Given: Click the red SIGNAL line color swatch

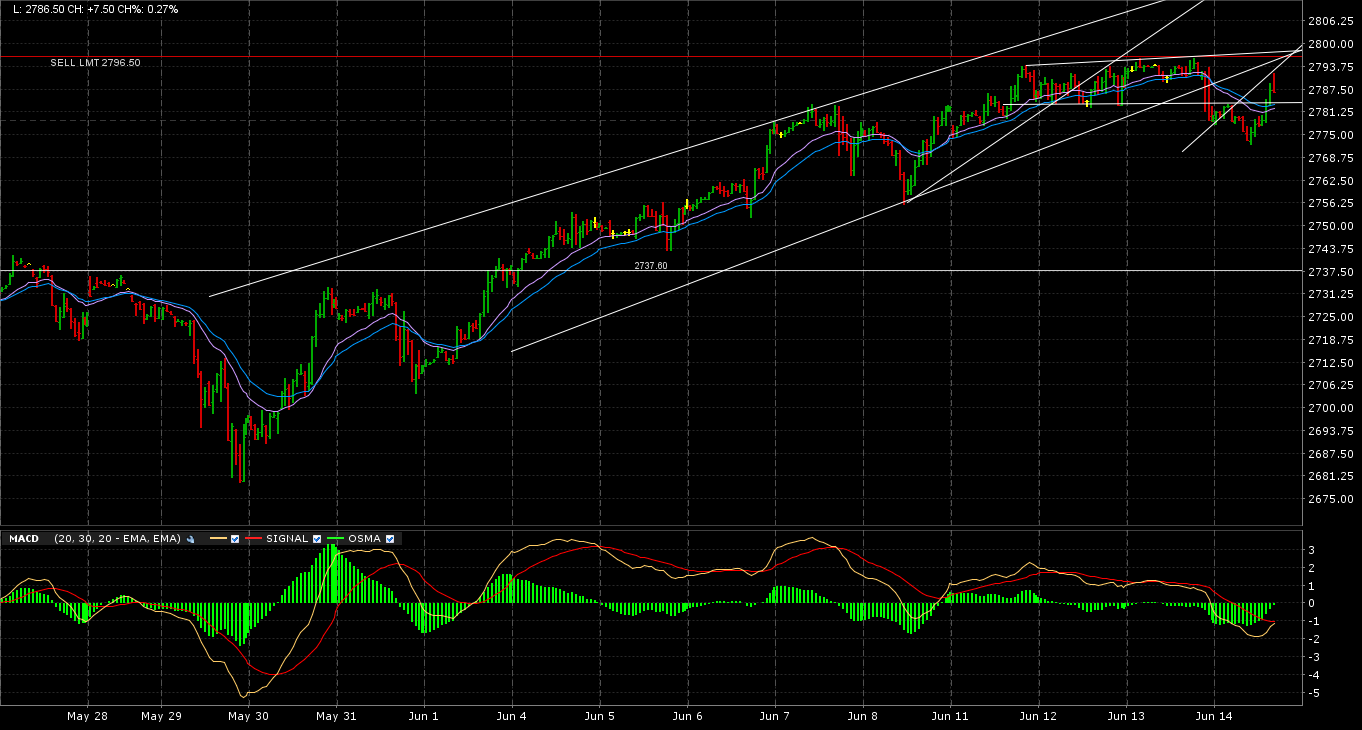Looking at the screenshot, I should (x=254, y=539).
